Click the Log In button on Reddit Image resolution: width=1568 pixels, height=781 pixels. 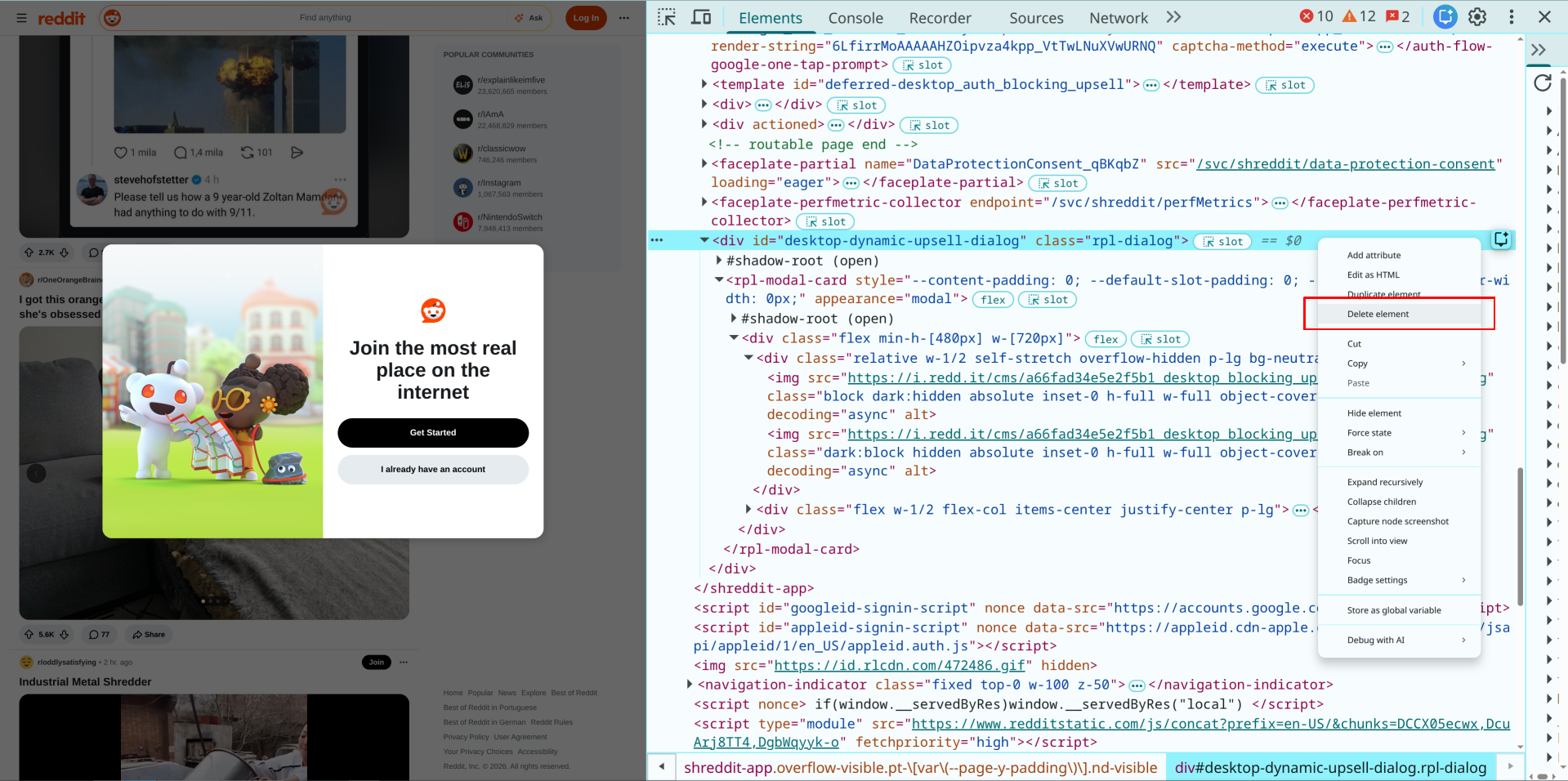(x=586, y=18)
